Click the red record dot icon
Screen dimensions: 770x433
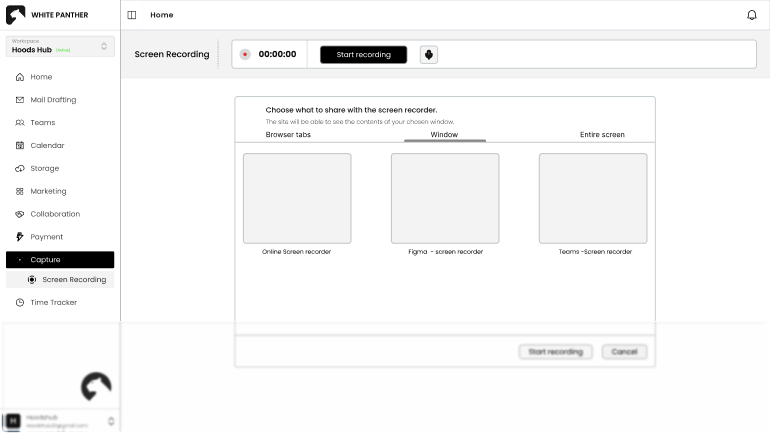click(245, 54)
